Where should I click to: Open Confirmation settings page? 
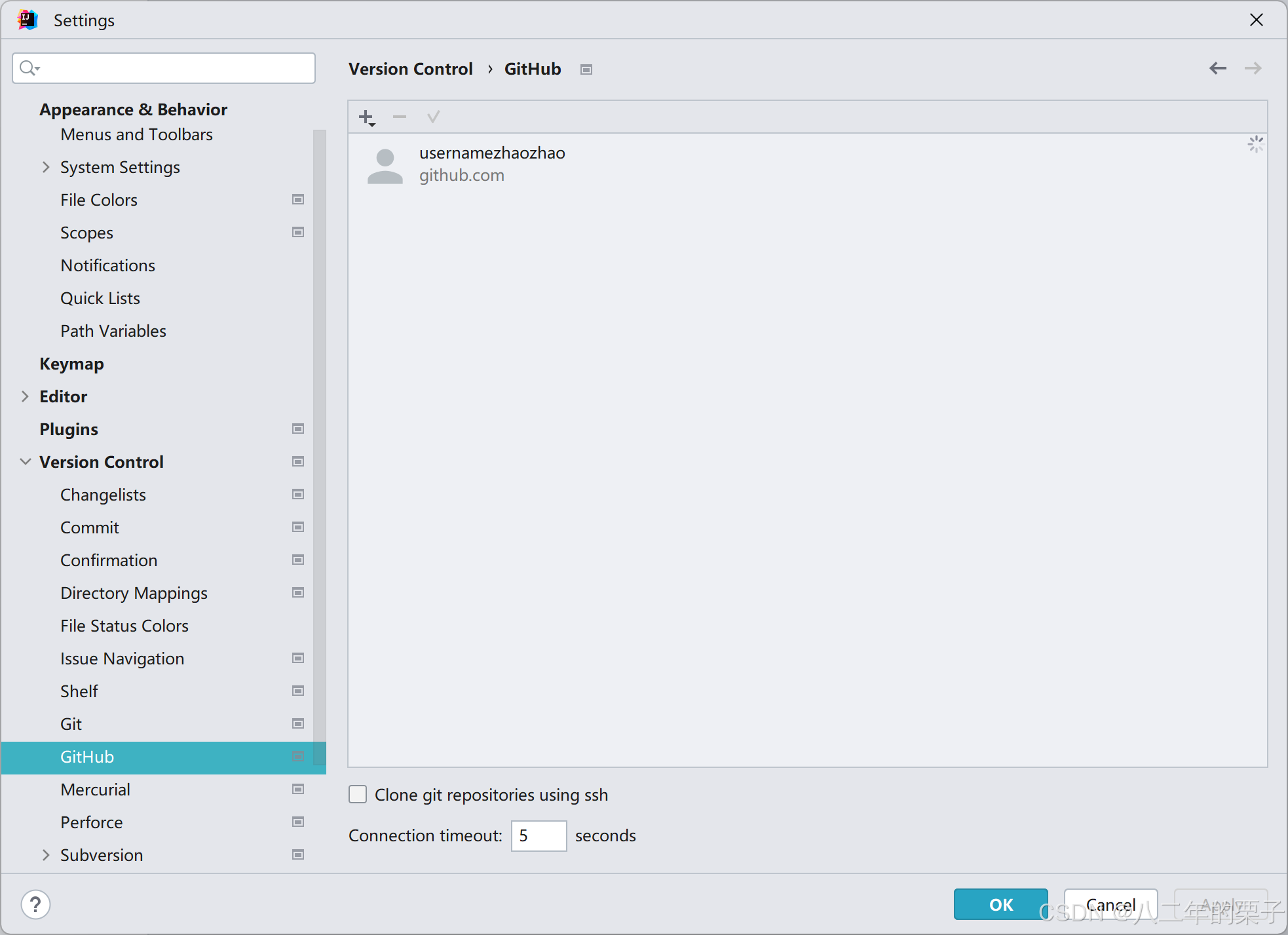109,560
